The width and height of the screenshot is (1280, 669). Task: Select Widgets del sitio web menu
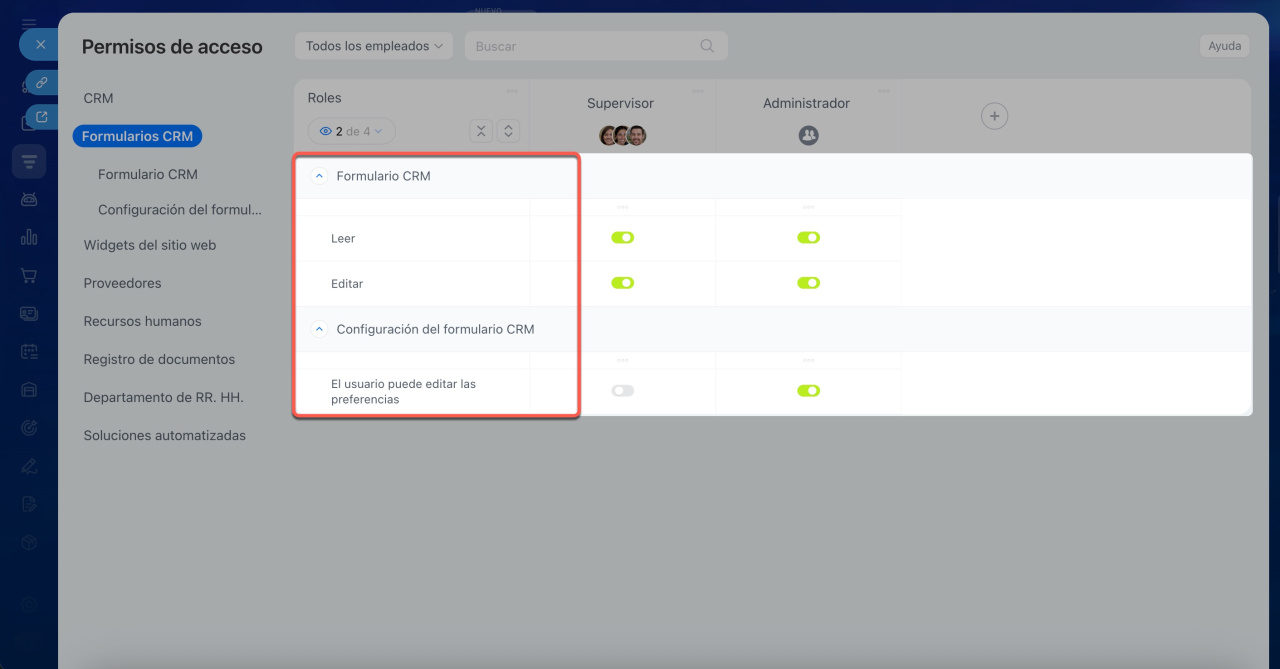click(150, 245)
